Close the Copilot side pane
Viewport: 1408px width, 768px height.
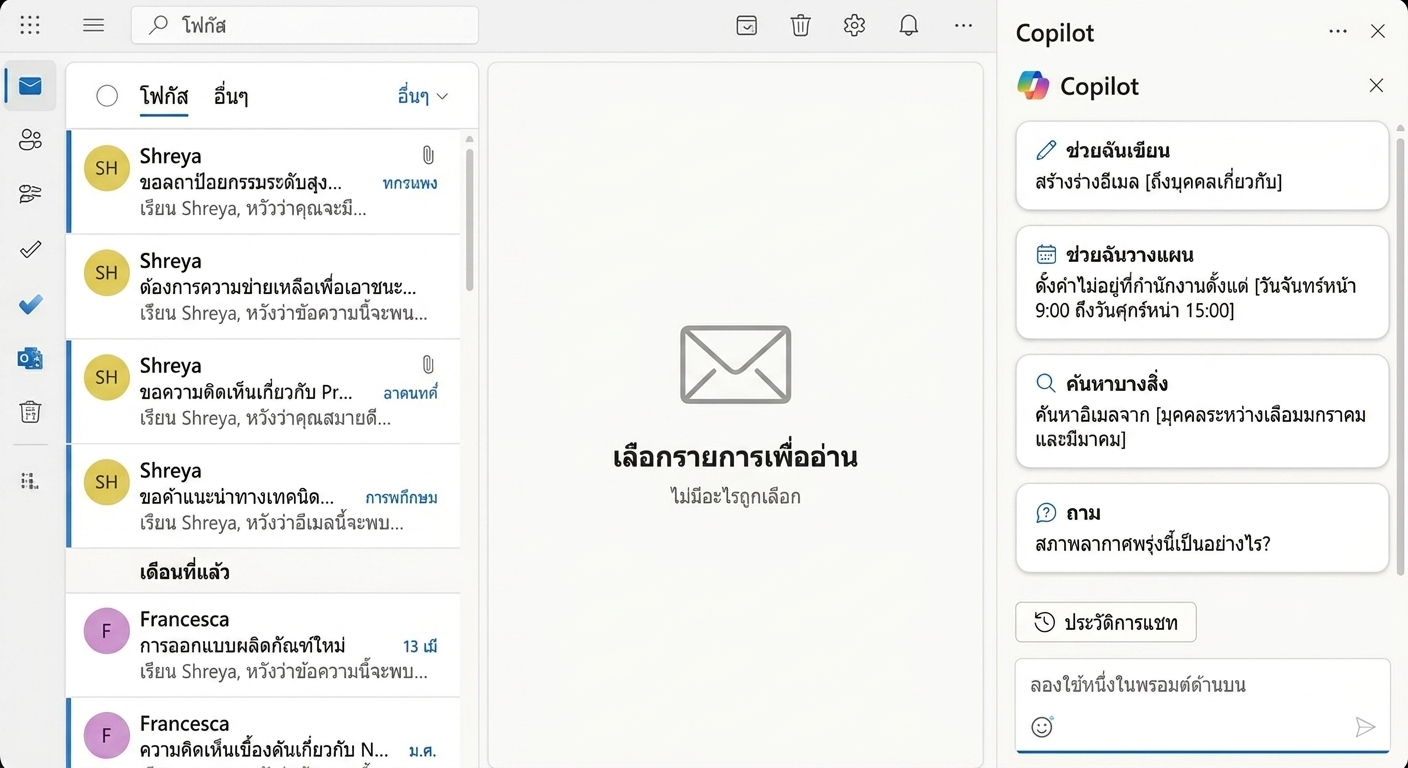[x=1378, y=32]
